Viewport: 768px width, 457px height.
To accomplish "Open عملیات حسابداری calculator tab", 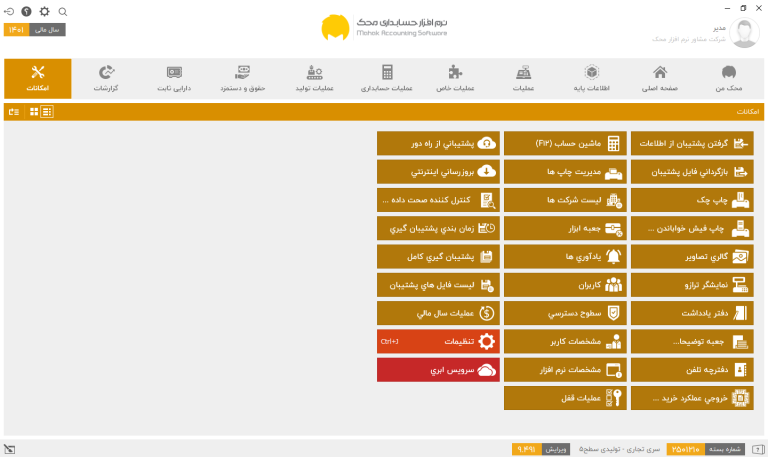I will pos(387,79).
